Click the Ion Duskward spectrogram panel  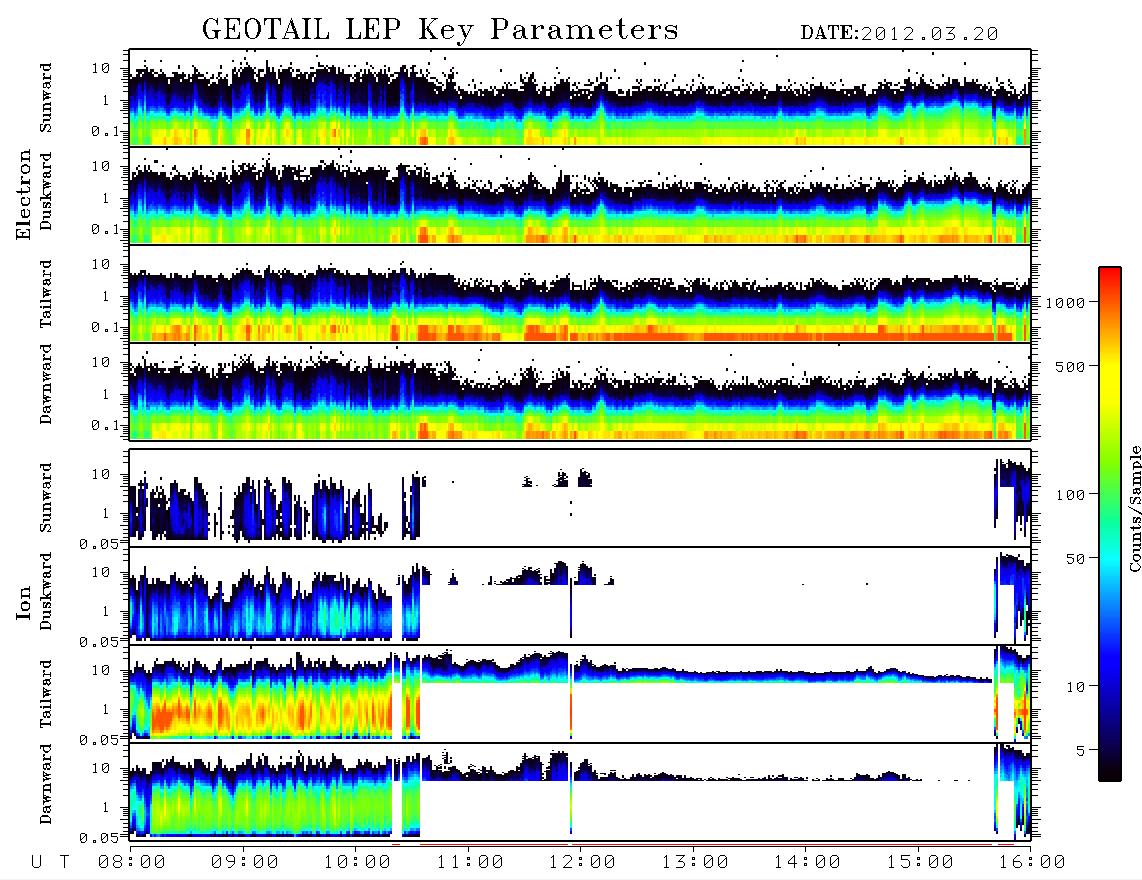coord(580,596)
